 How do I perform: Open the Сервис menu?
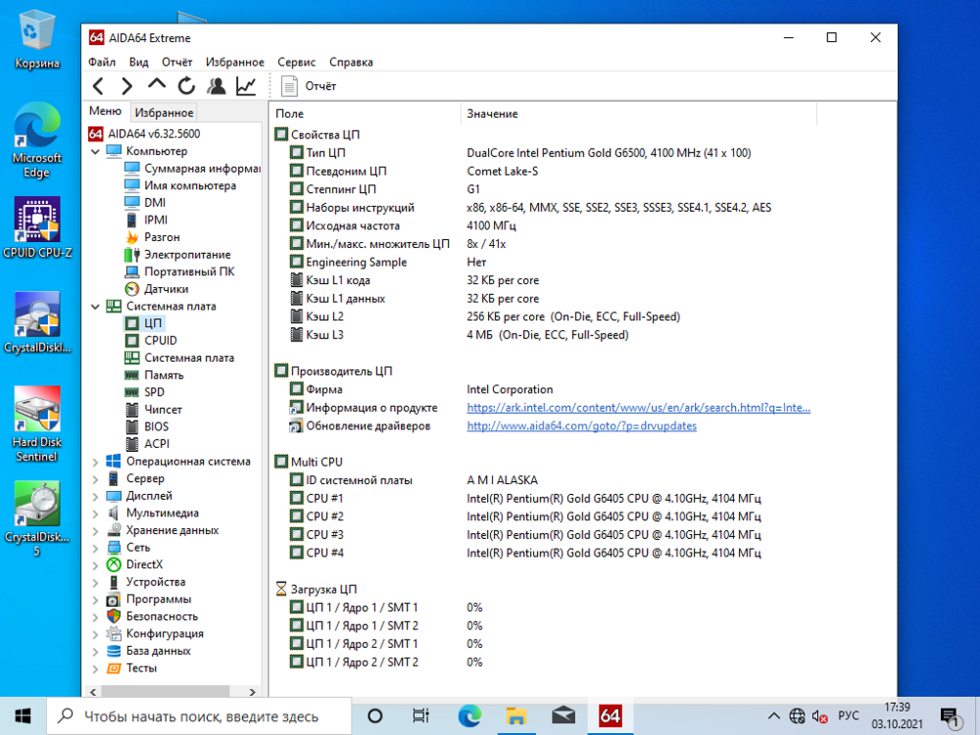coord(296,62)
